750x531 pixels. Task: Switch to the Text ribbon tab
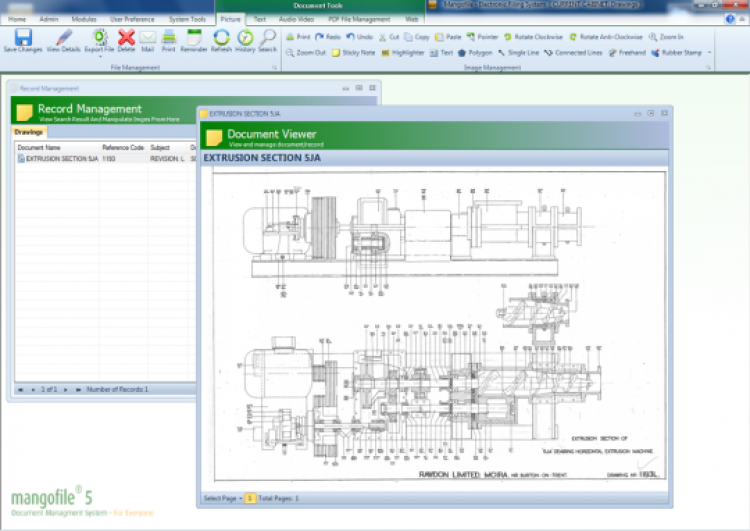259,19
